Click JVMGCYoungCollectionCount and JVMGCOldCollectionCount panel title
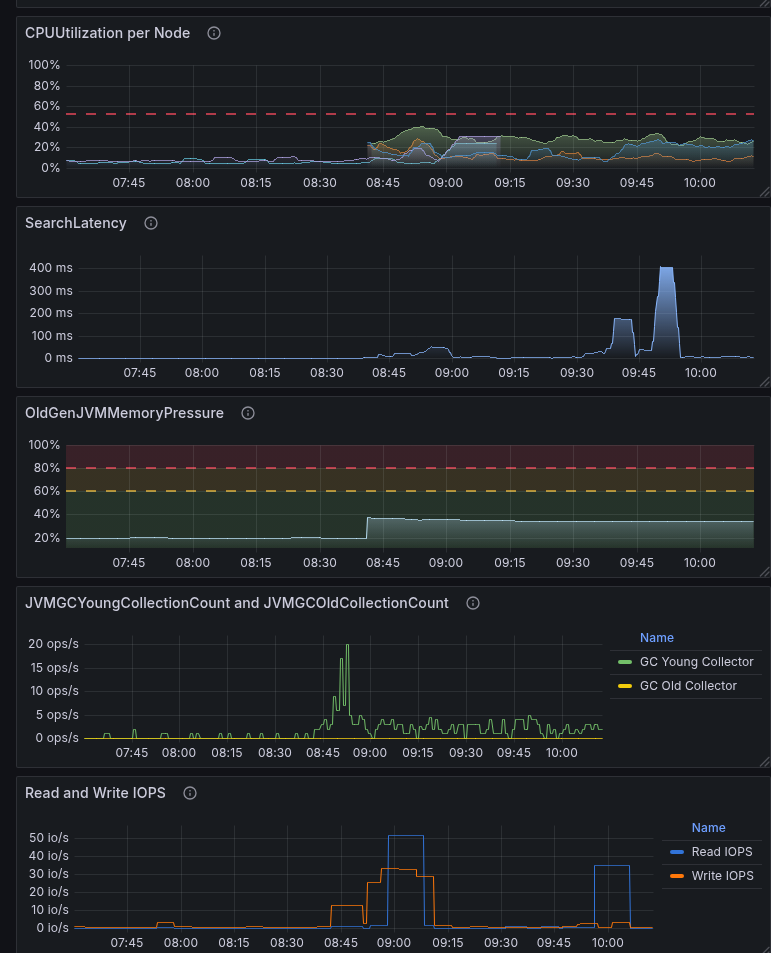The width and height of the screenshot is (771, 953). tap(236, 603)
